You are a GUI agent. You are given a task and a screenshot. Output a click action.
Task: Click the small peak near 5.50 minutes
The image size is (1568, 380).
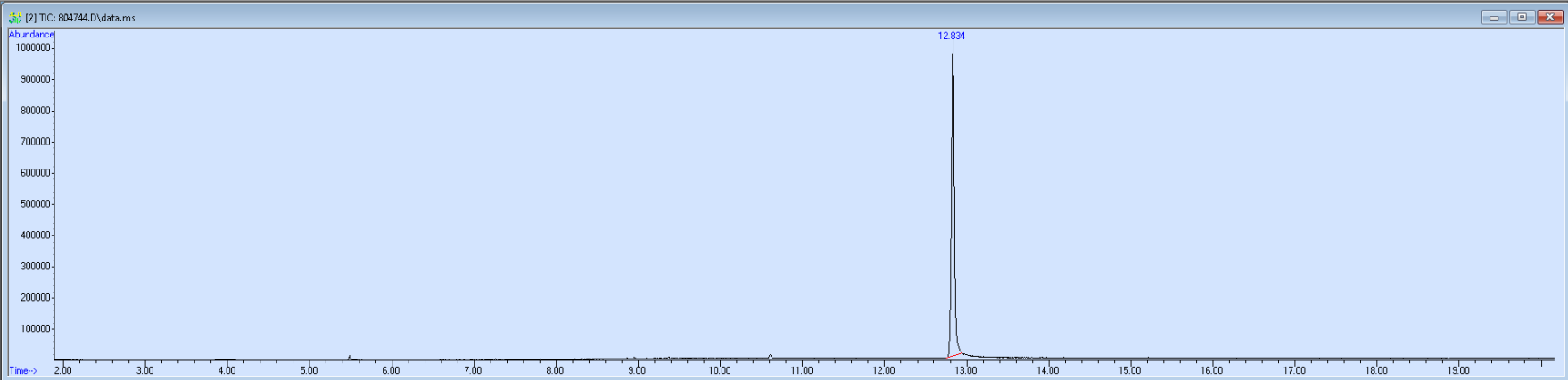(x=350, y=357)
